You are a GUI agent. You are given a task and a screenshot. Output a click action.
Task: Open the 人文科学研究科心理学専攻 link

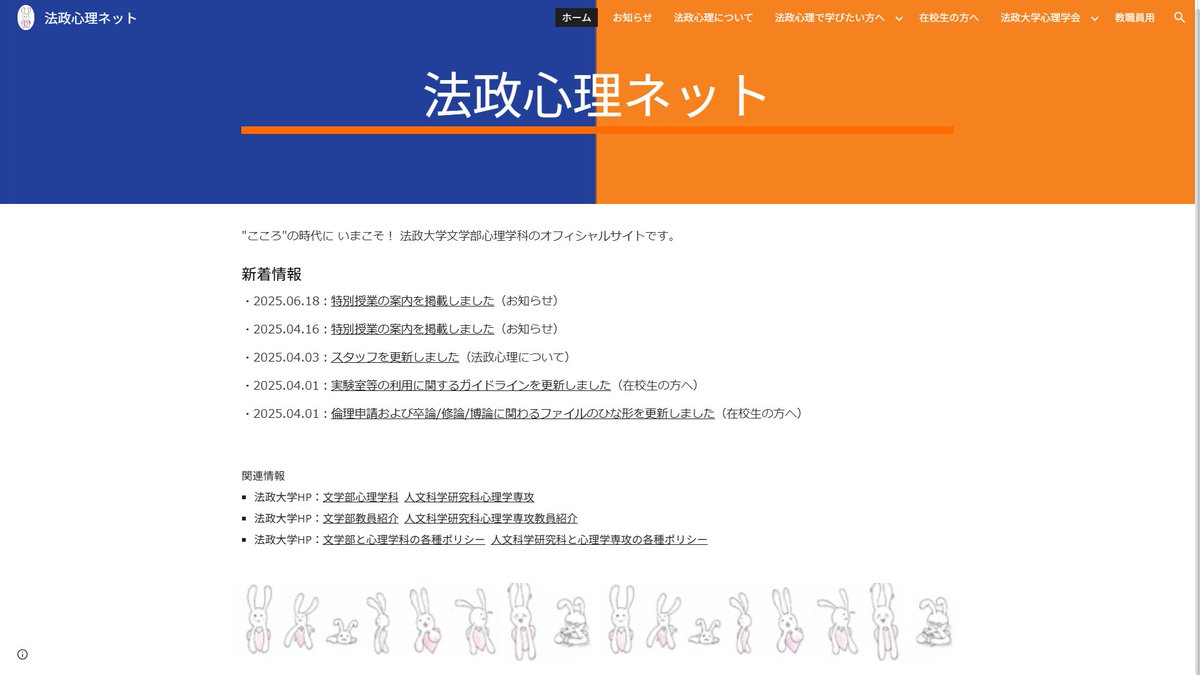point(470,496)
